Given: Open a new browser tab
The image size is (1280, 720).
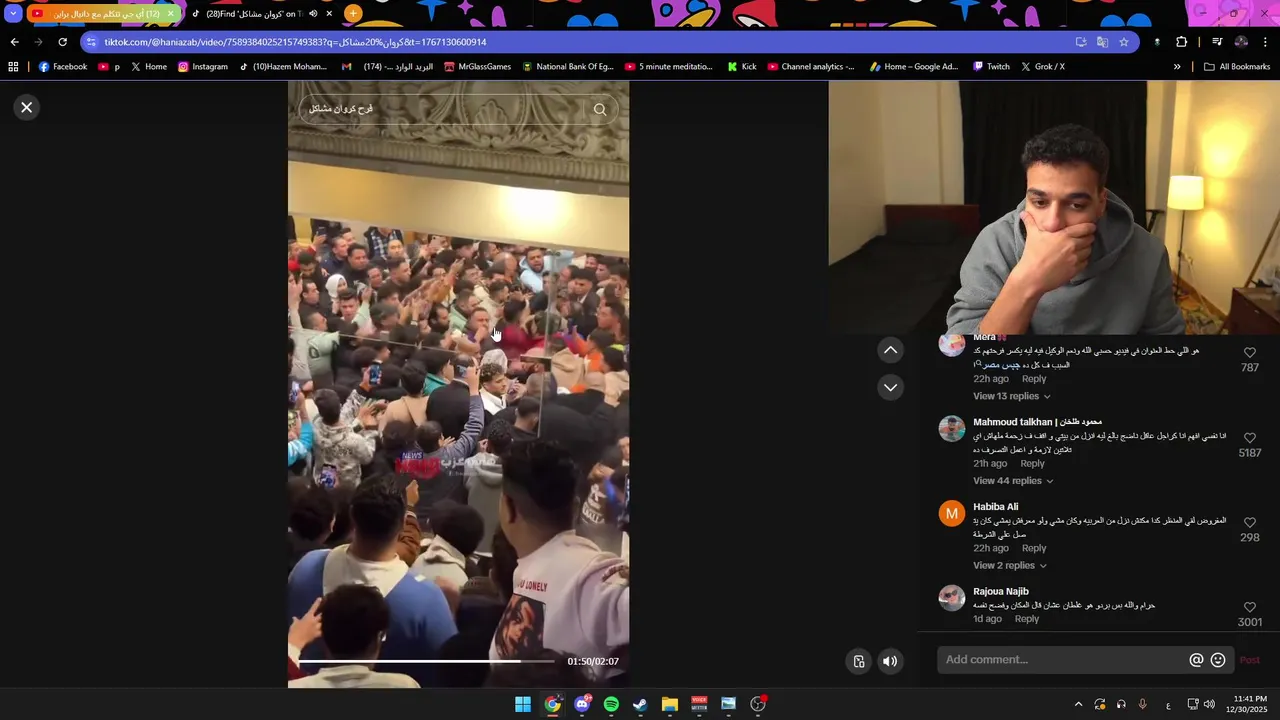Looking at the screenshot, I should point(353,14).
